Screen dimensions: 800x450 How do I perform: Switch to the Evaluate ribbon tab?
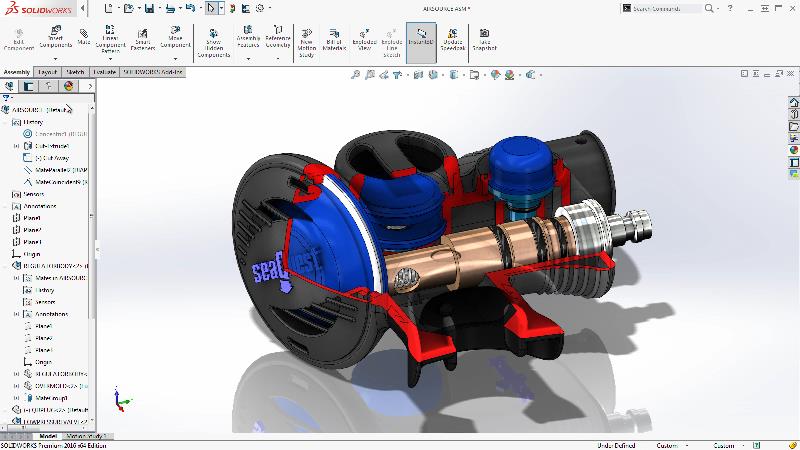tap(105, 72)
